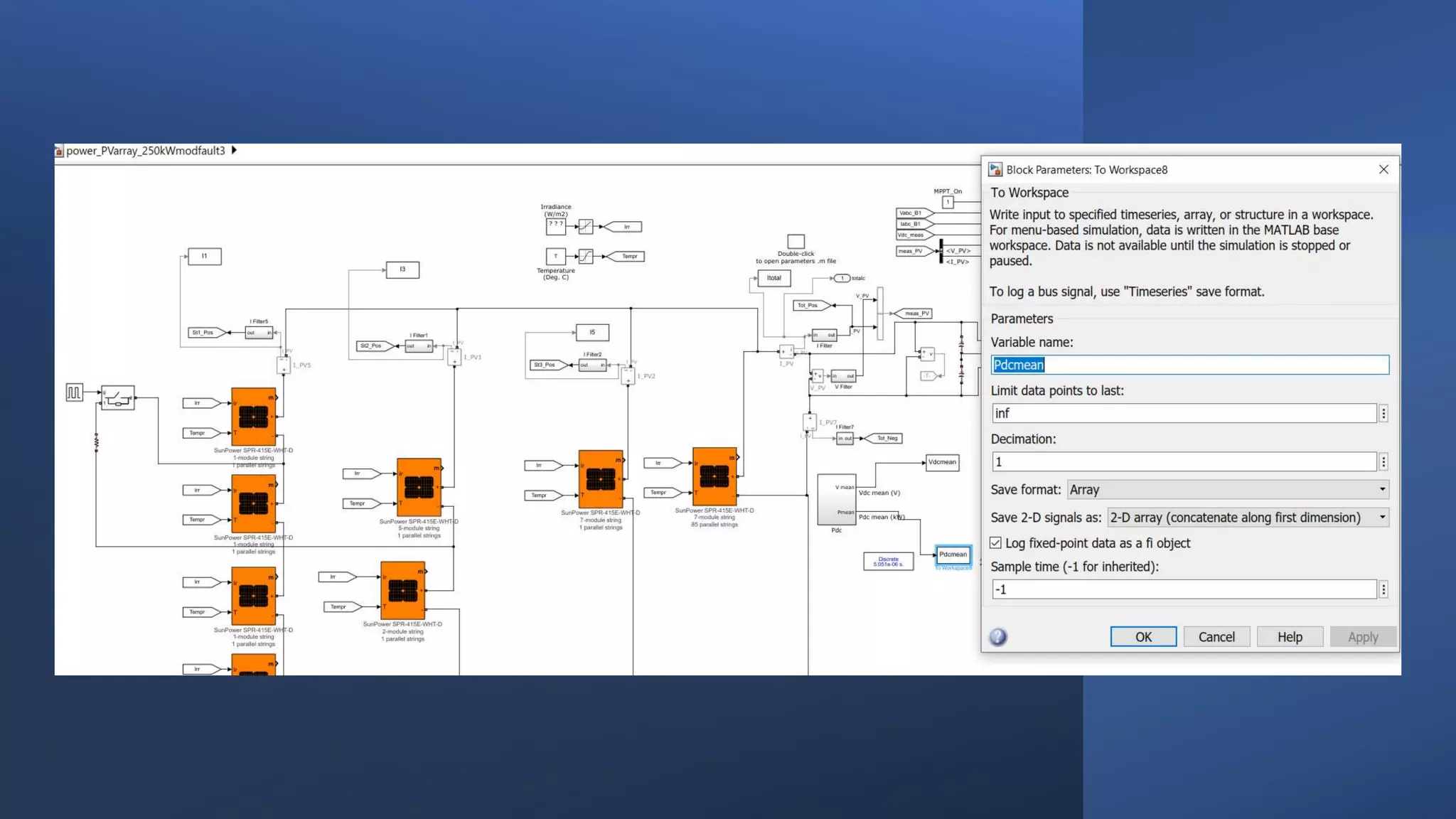The width and height of the screenshot is (1456, 819).
Task: Select the Discrete powergui block
Action: click(x=888, y=562)
